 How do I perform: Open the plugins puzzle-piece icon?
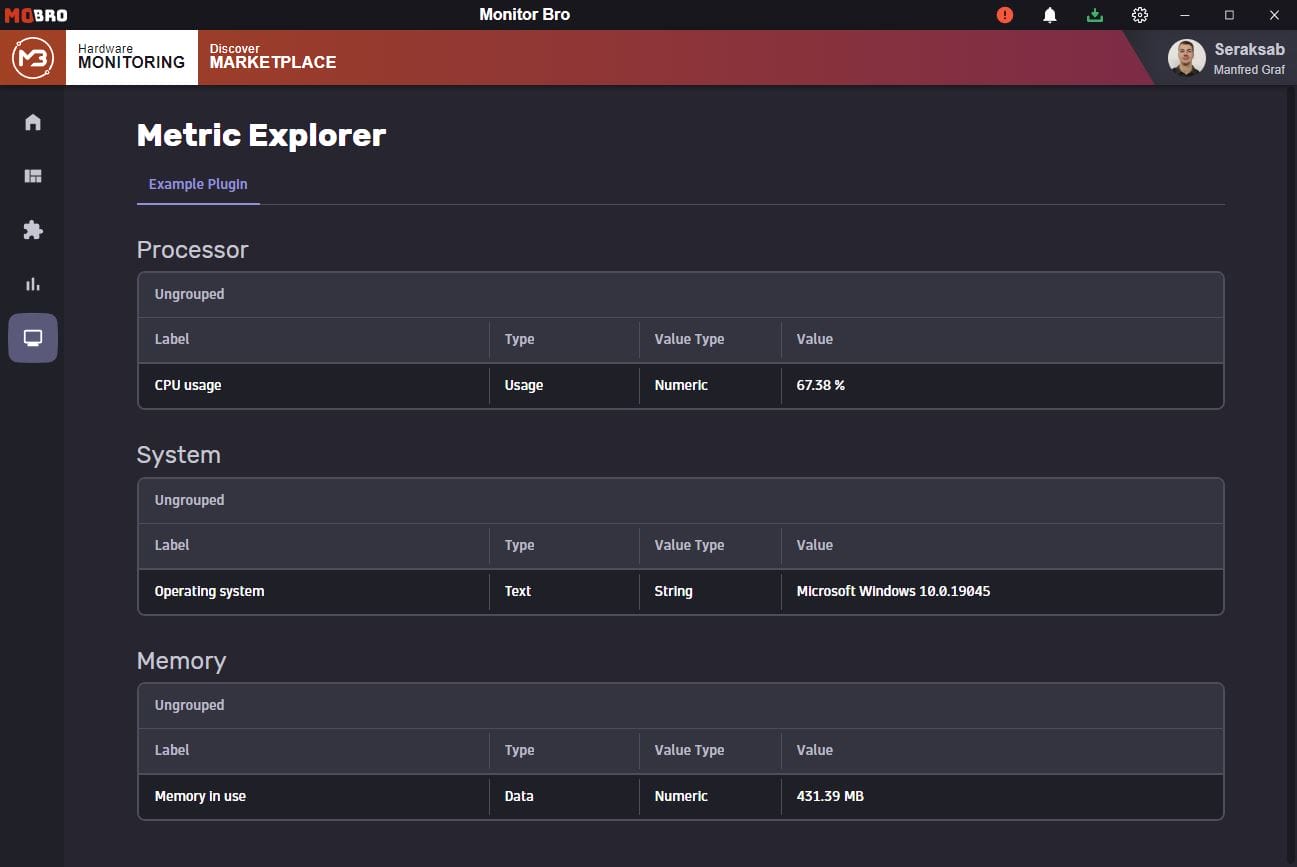[33, 230]
